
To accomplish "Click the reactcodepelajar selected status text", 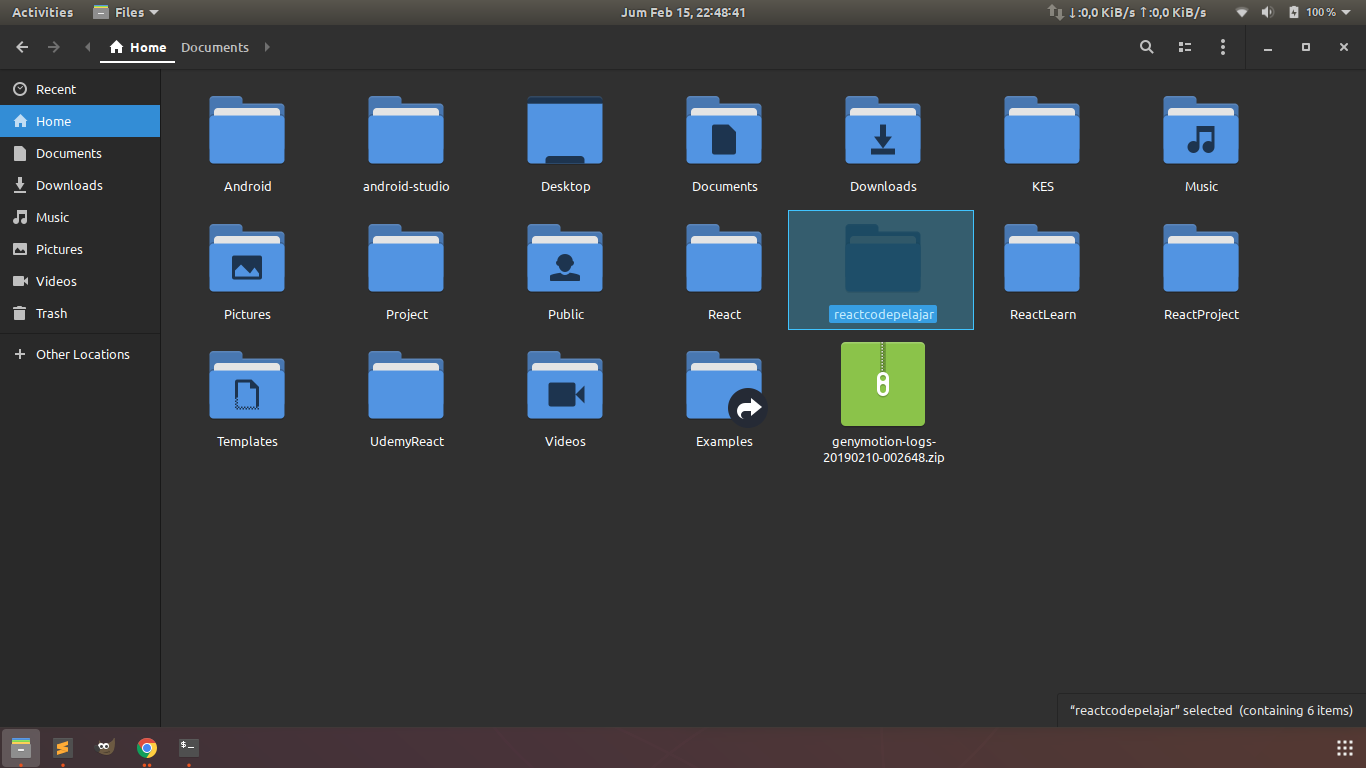I will tap(1211, 710).
